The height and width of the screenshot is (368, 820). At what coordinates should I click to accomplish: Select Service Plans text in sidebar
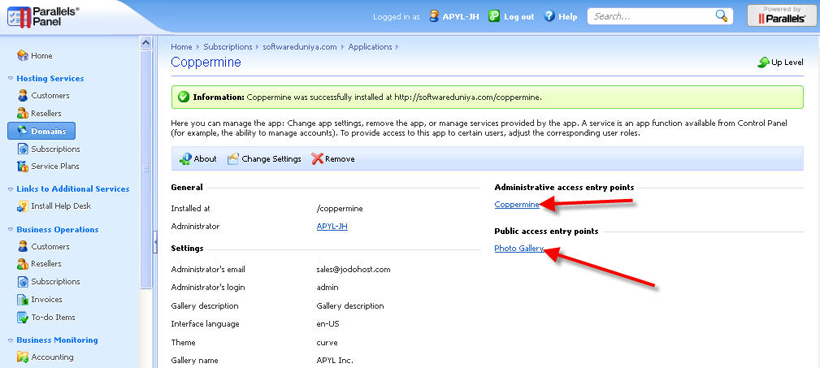point(55,166)
